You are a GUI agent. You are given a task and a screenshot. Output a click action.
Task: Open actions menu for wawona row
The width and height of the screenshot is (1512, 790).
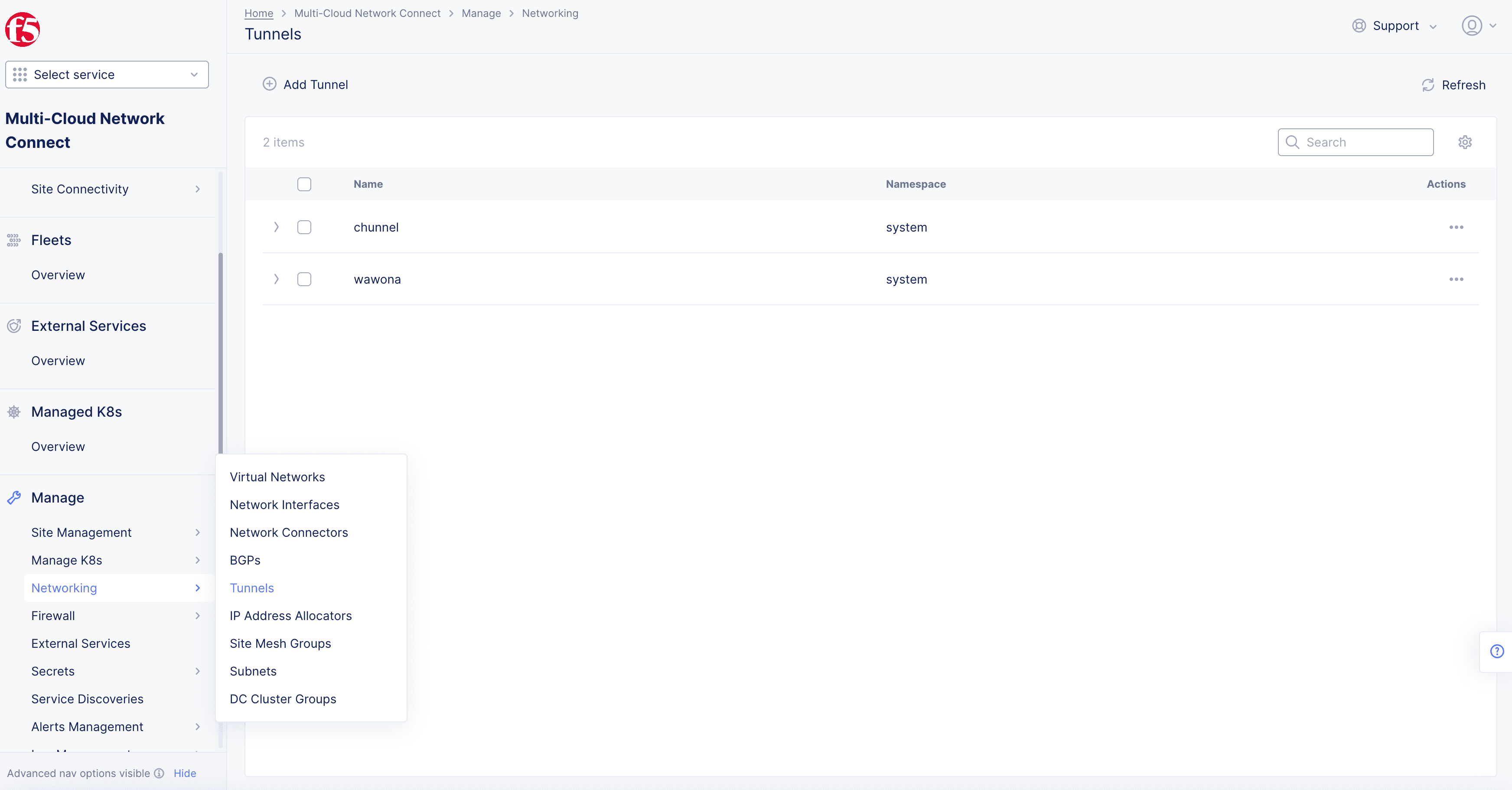coord(1456,279)
